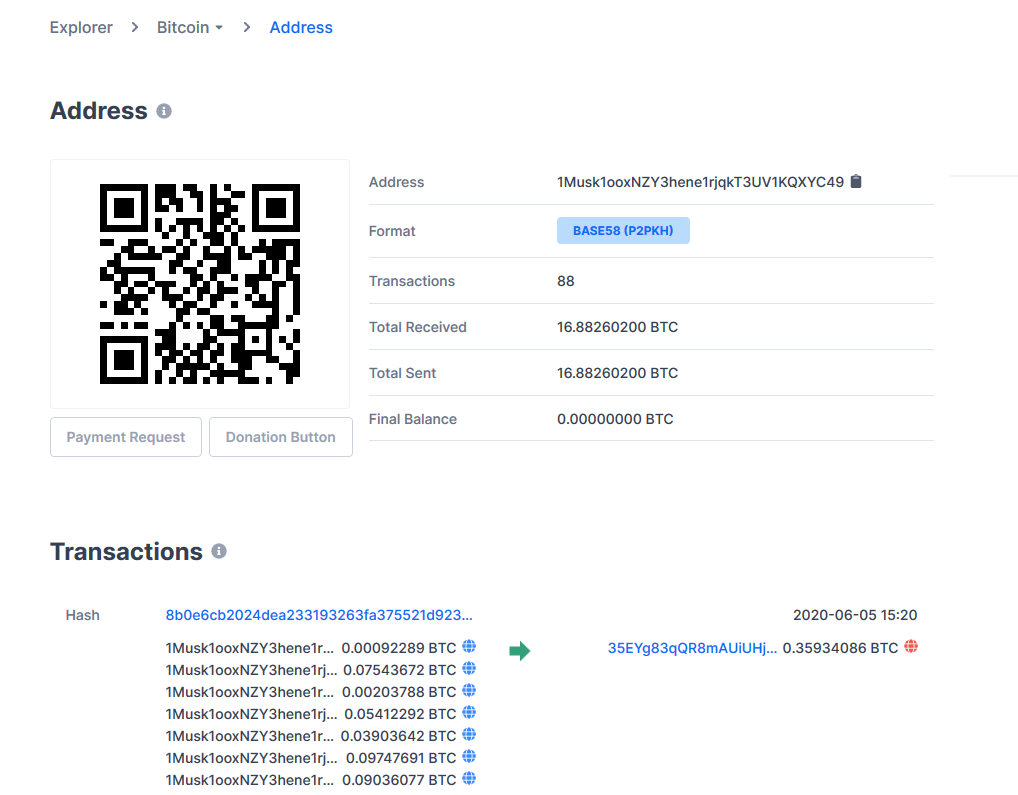Open the receiving address 35EYg83qQR8mAUiUHj
Viewport: 1018px width, 795px height.
coord(693,648)
